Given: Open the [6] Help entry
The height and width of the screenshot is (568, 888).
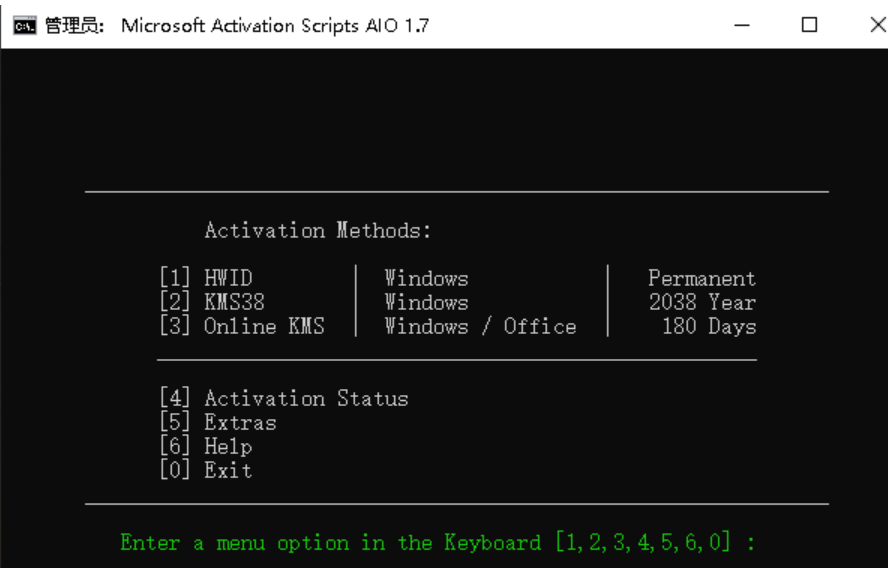Looking at the screenshot, I should pyautogui.click(x=206, y=447).
